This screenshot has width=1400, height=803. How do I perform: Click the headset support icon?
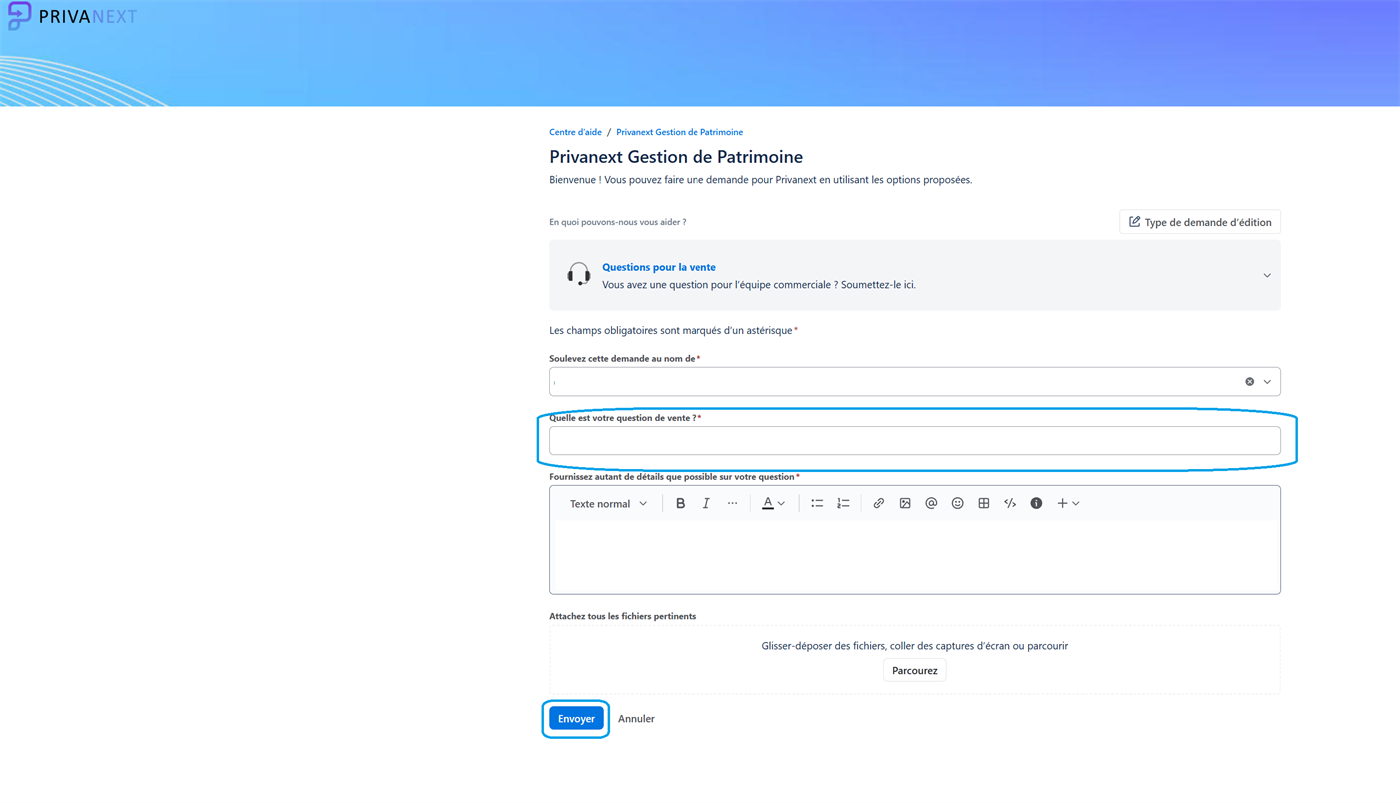point(578,275)
